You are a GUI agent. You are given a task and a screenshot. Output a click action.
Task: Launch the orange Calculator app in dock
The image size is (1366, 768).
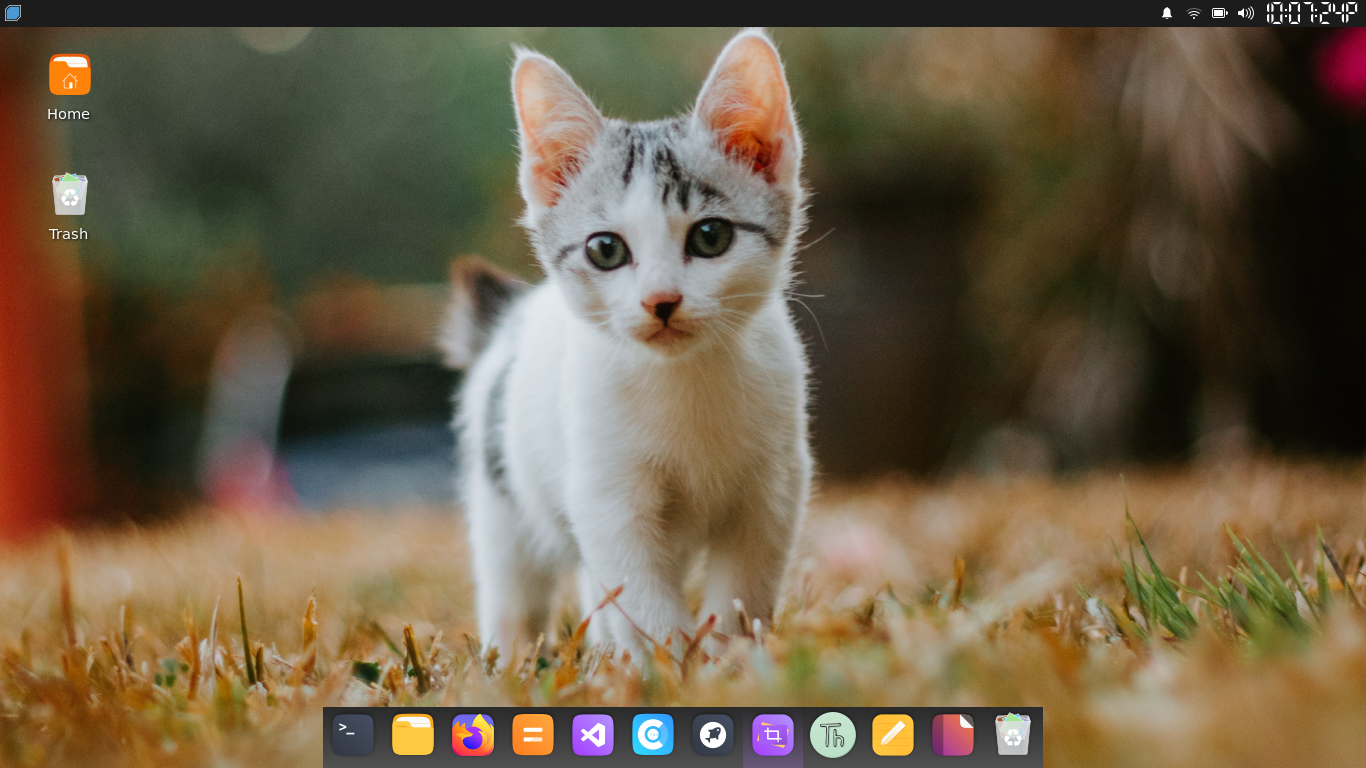533,735
